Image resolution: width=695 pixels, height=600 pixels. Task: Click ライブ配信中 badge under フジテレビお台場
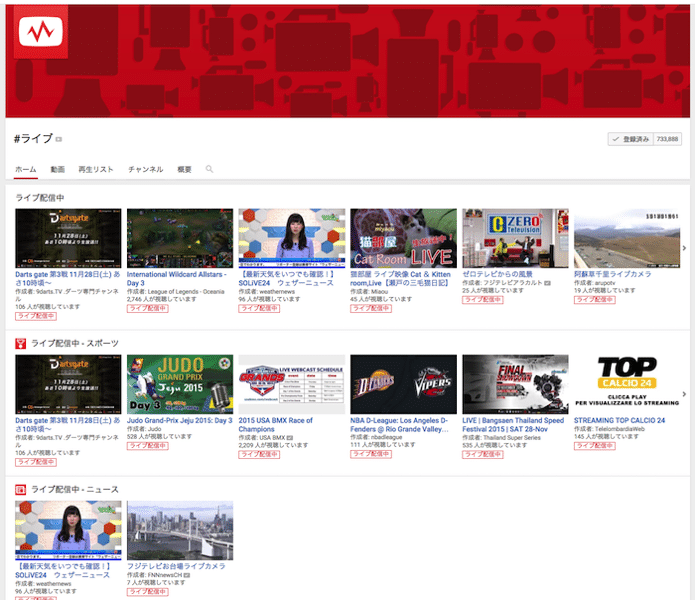148,592
